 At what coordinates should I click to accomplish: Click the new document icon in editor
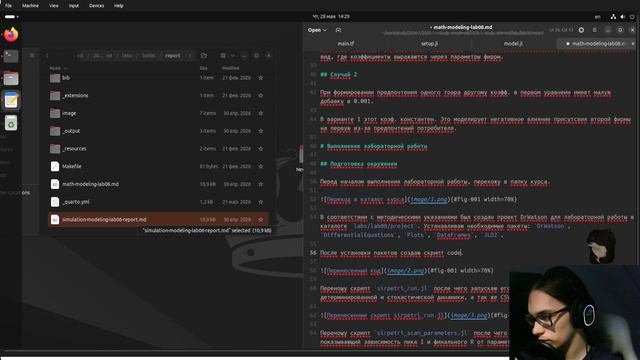(x=338, y=30)
